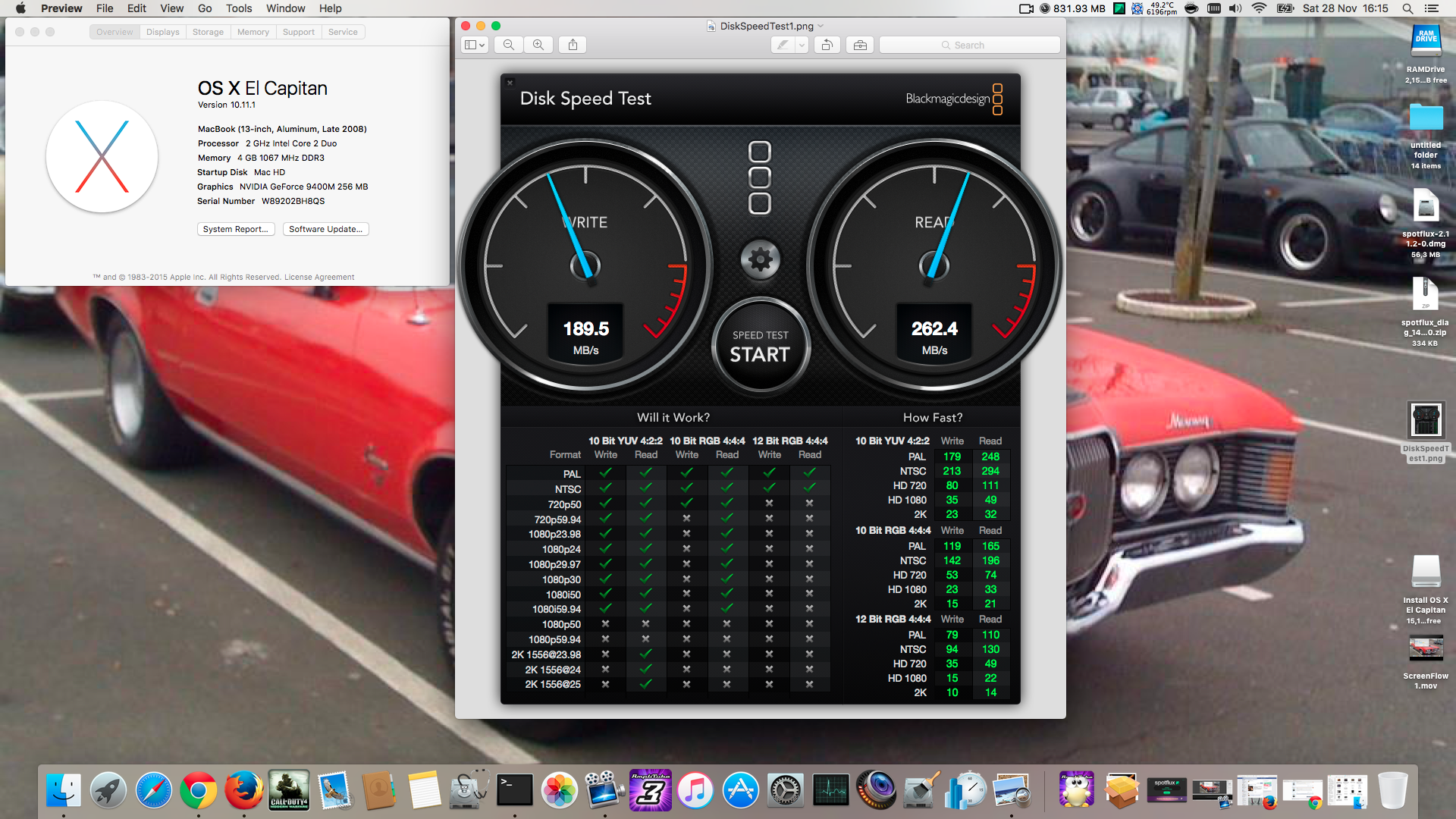The height and width of the screenshot is (819, 1456).
Task: Open the Preview application menu
Action: point(61,8)
